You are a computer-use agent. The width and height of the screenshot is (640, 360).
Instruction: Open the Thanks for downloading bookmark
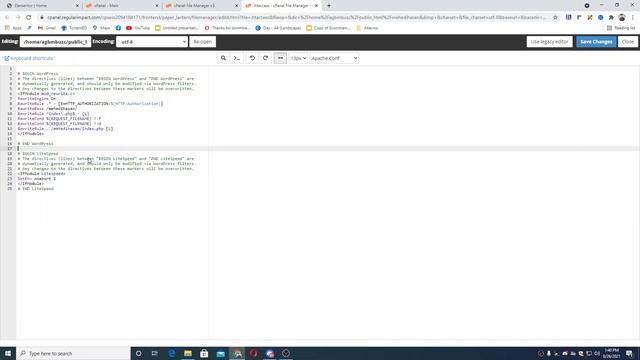(x=227, y=28)
